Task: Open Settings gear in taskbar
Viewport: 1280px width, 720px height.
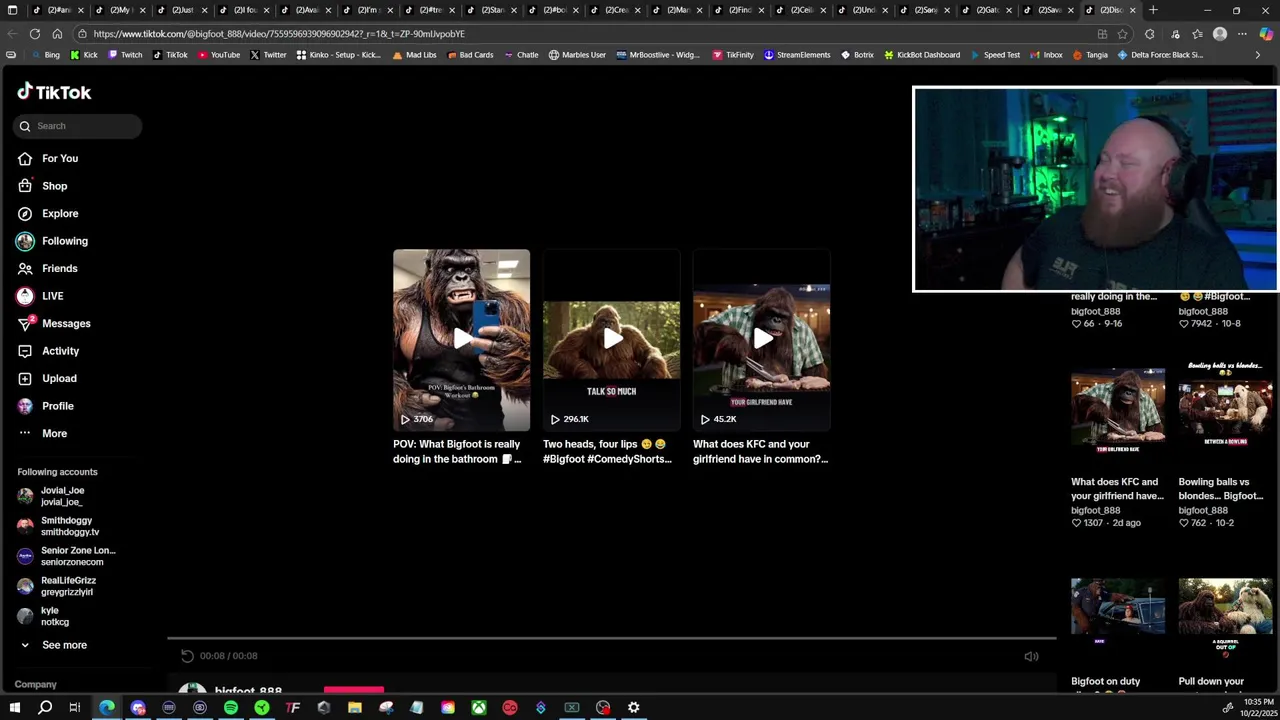Action: [x=634, y=708]
